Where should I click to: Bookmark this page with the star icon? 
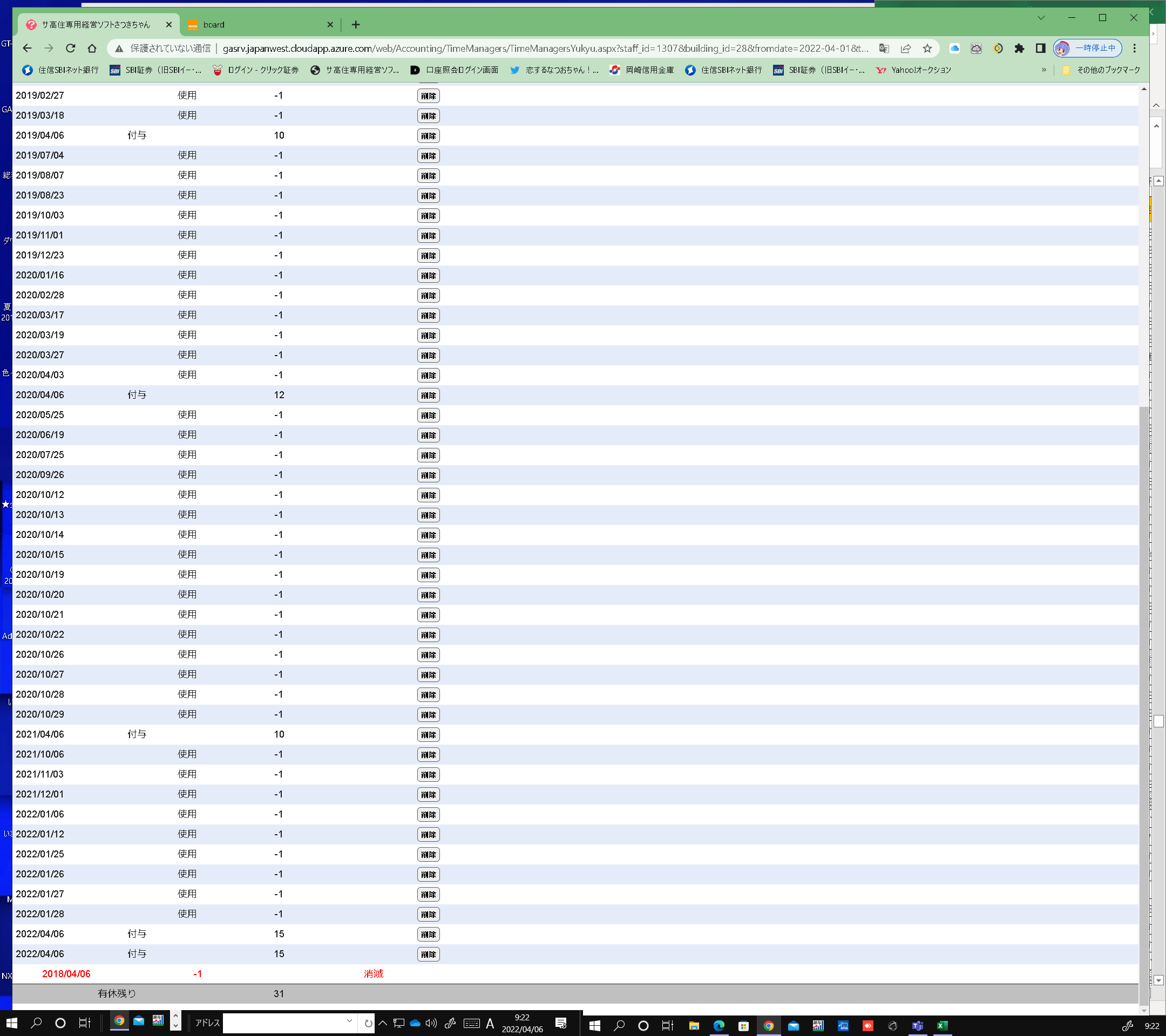[x=927, y=49]
